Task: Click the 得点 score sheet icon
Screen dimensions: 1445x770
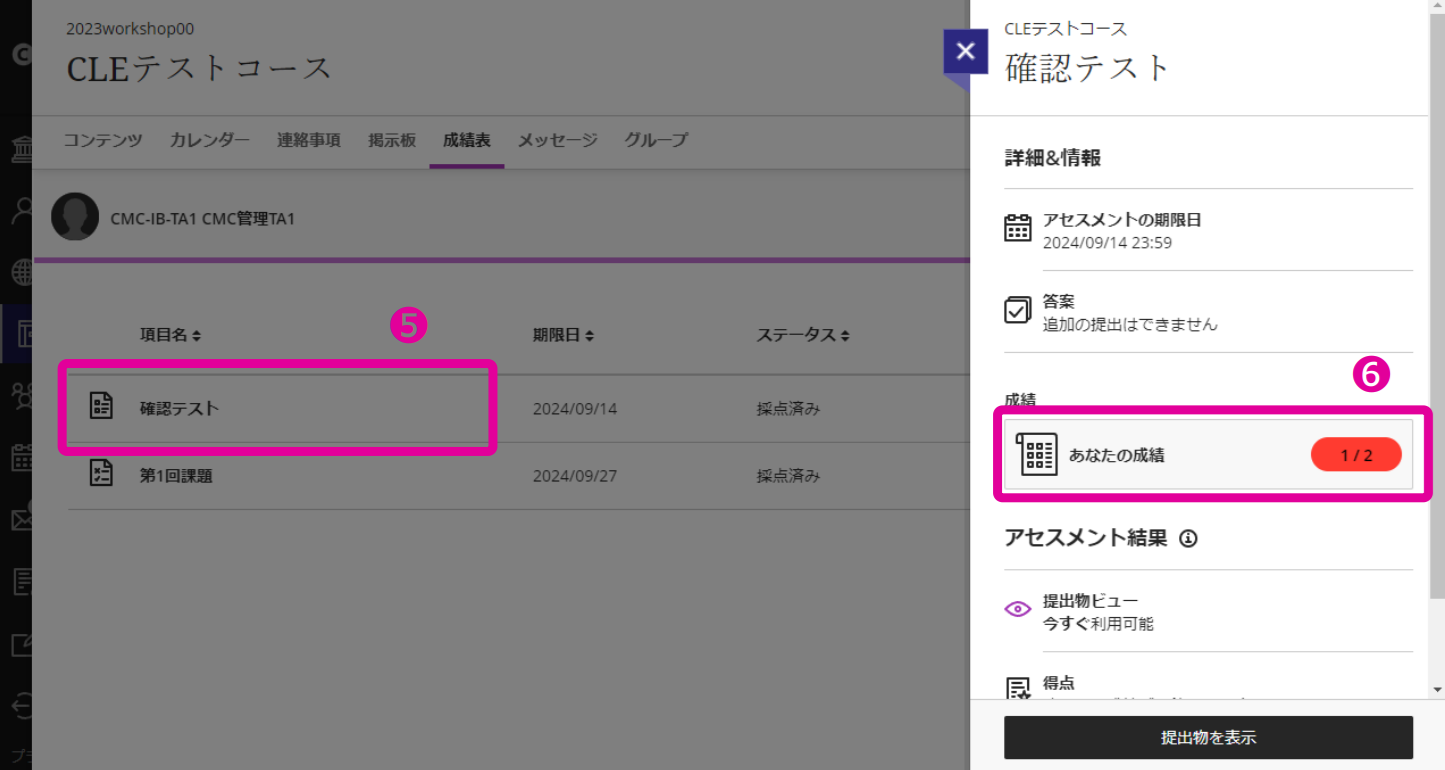Action: 1018,688
